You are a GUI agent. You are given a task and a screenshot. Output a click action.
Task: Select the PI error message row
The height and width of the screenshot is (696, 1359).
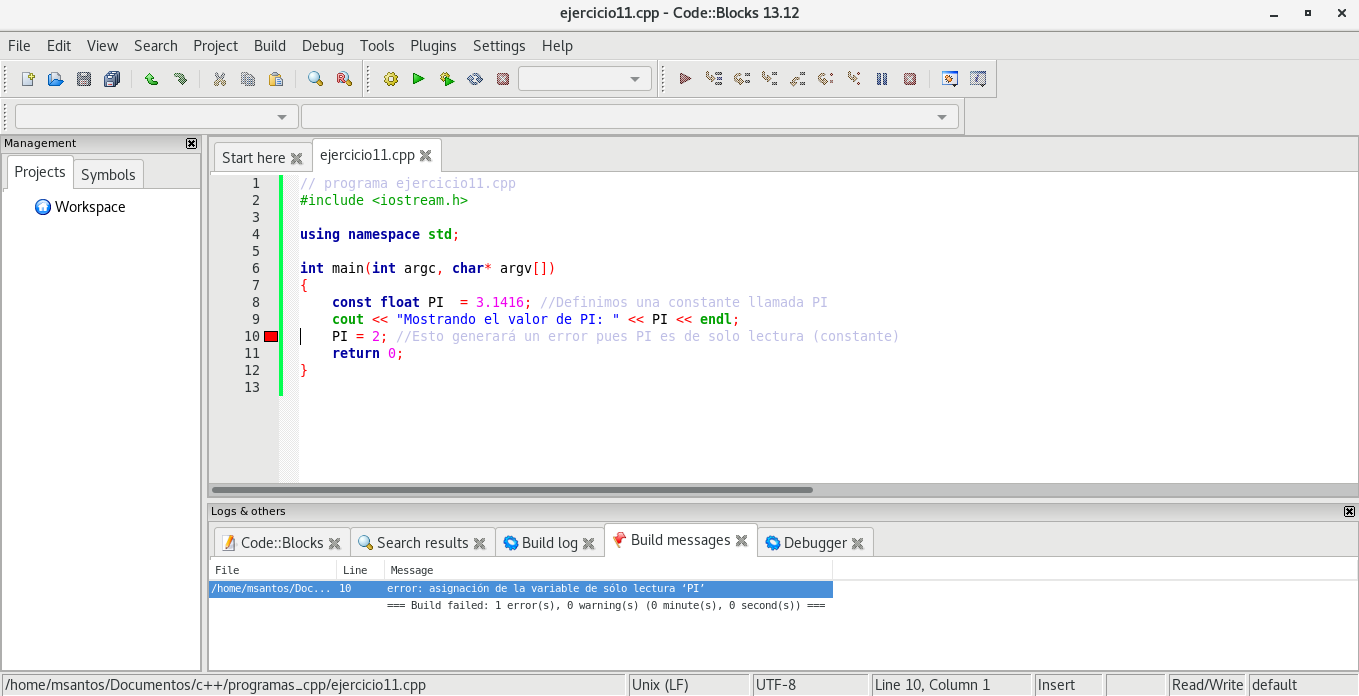coord(520,589)
